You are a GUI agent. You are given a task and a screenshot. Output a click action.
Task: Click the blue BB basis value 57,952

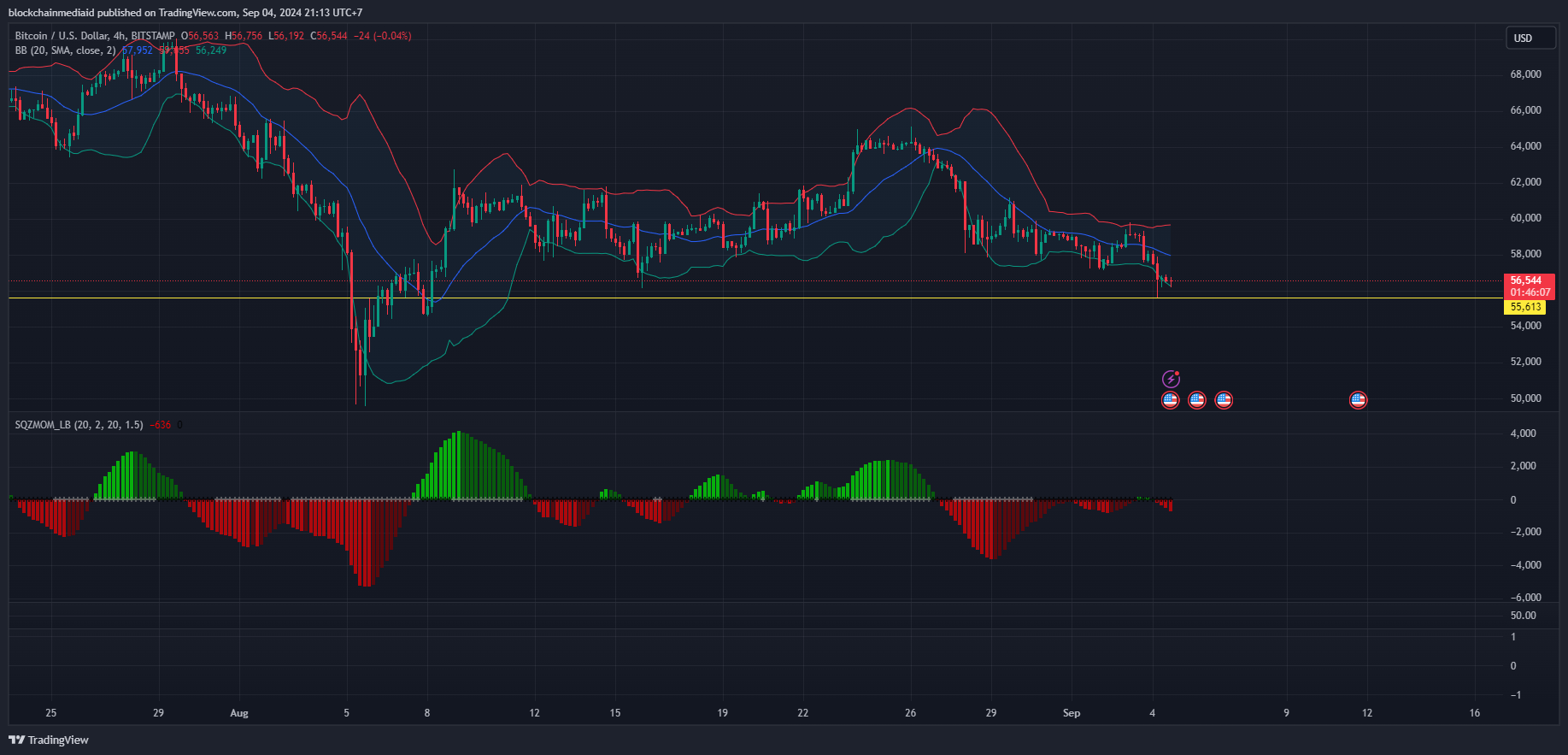coord(138,50)
